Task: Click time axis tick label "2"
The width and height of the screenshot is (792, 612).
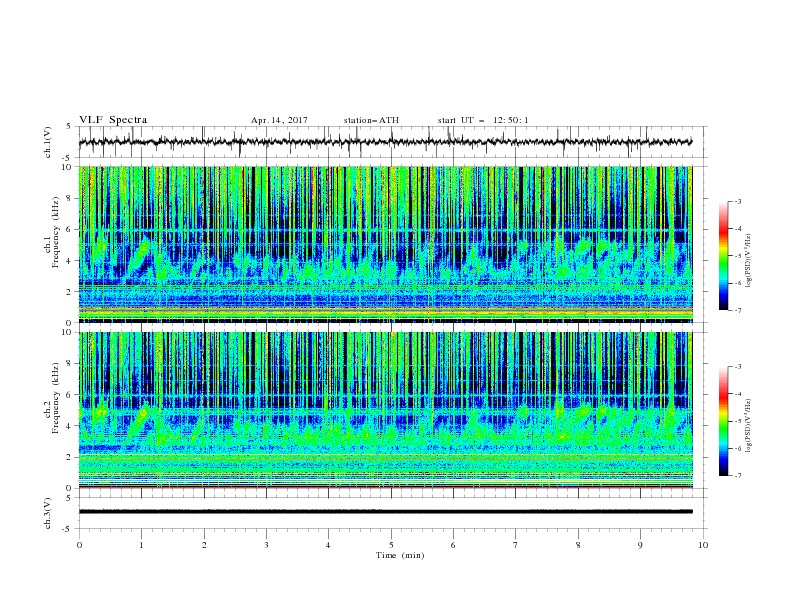Action: click(204, 546)
